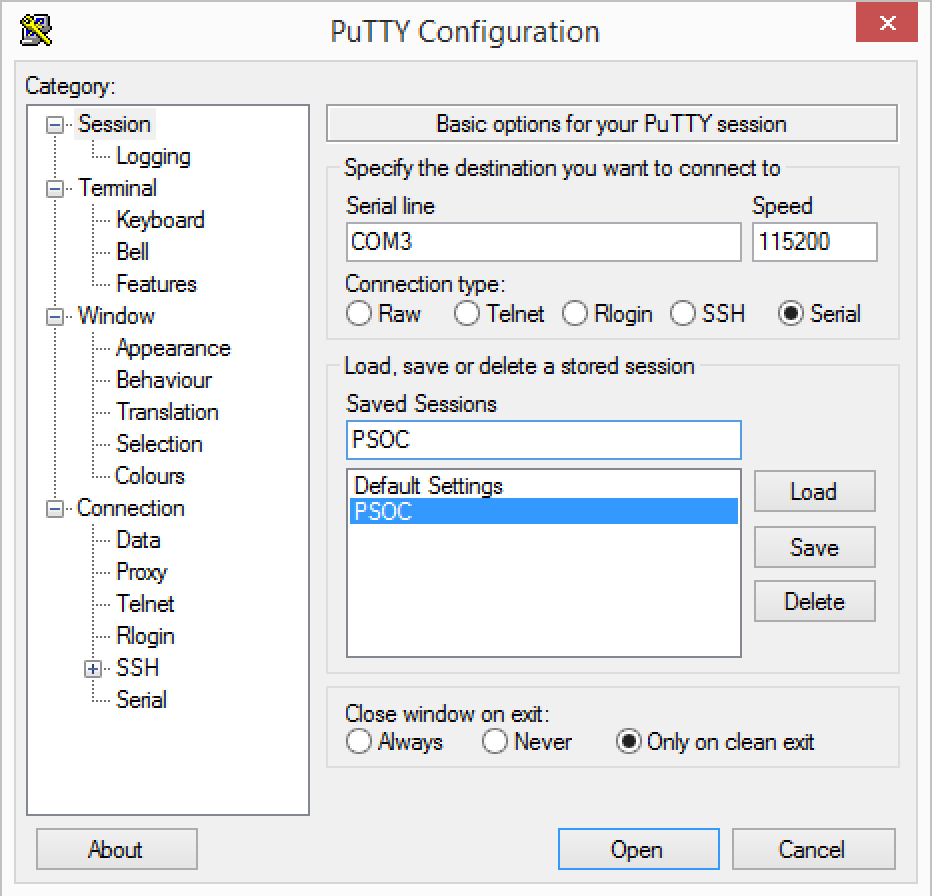Click the PuTTY icon in the title bar

(36, 30)
